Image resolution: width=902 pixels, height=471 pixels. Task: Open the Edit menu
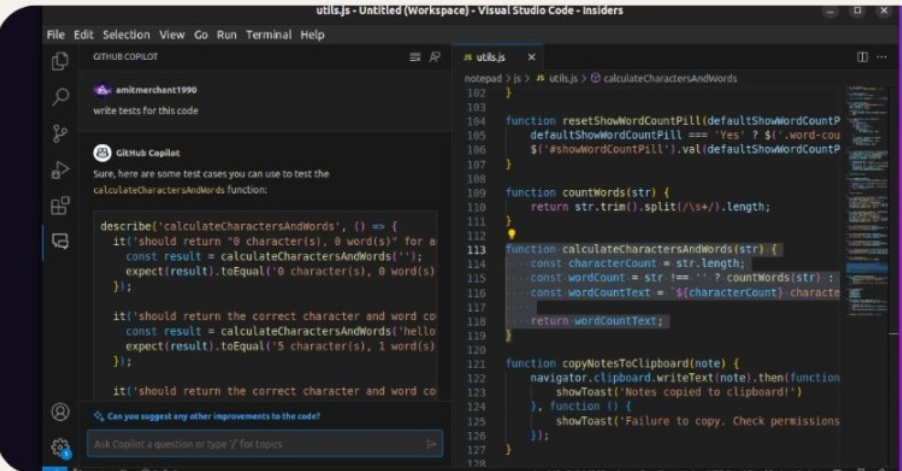(83, 35)
